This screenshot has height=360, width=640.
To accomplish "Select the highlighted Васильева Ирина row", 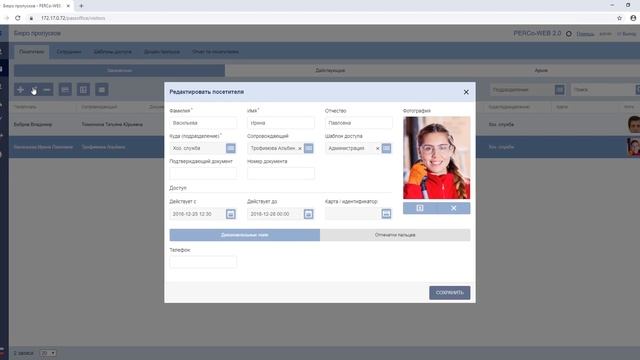I will [x=324, y=147].
